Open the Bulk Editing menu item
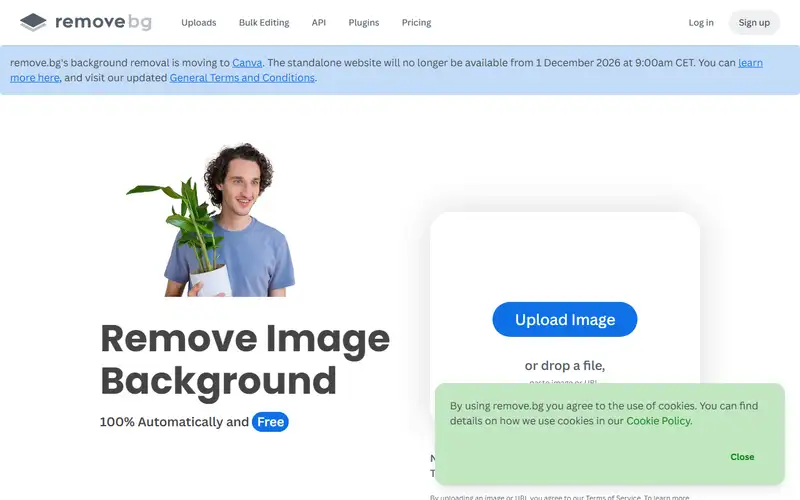800x500 pixels. click(x=264, y=22)
